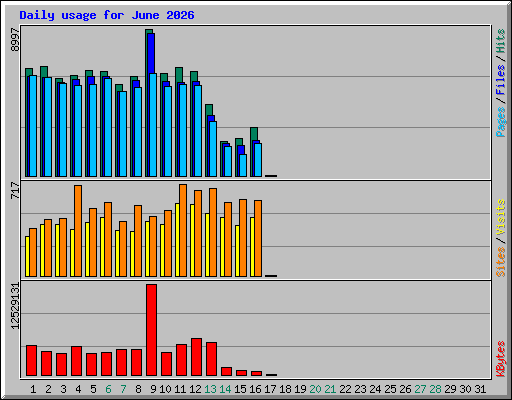Screen dimensions: 512x400
Task: Click day label 10 on x-axis
Action: tap(165, 389)
